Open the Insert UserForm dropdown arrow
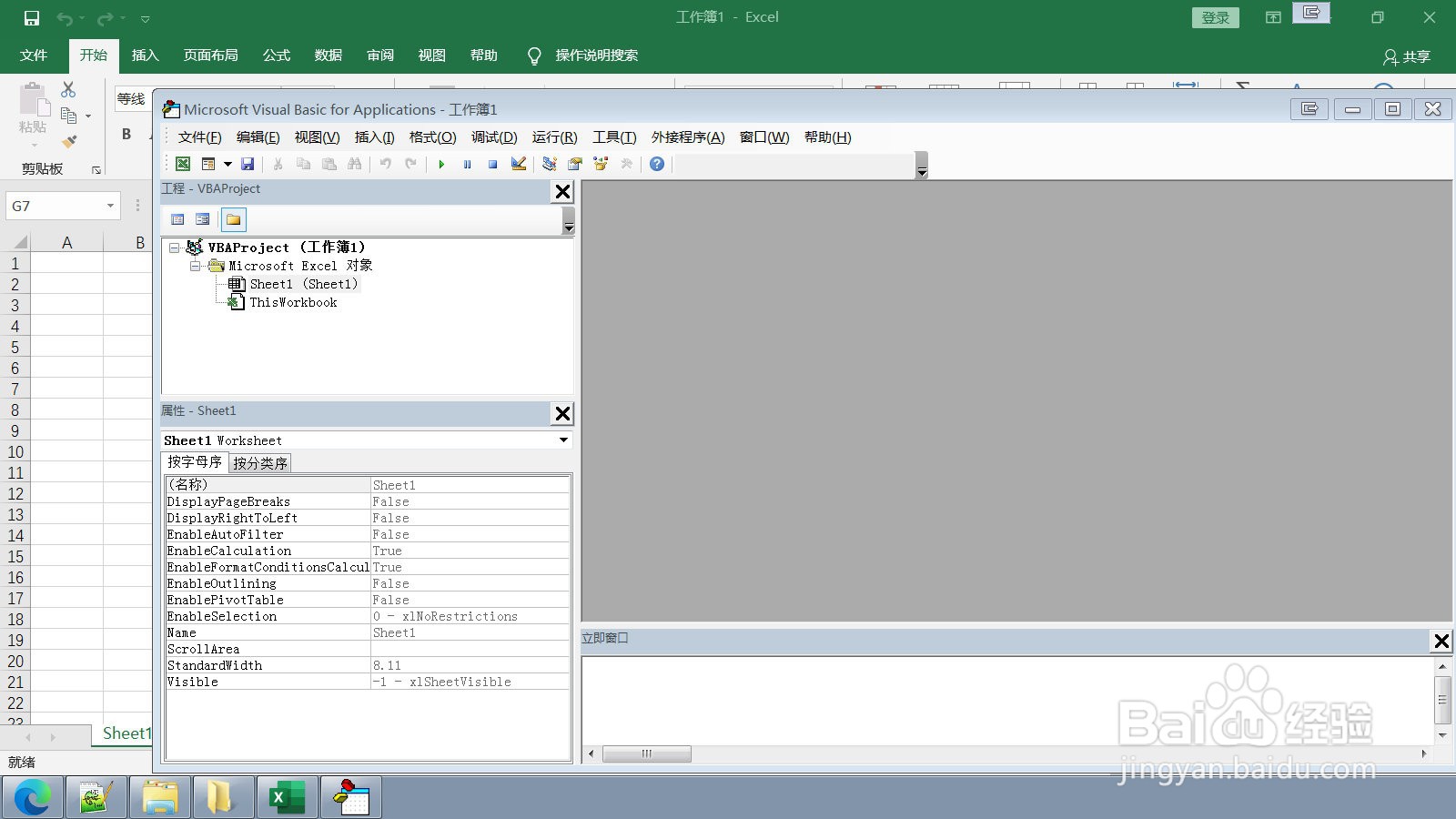Screen dimensions: 1456x819 227,164
